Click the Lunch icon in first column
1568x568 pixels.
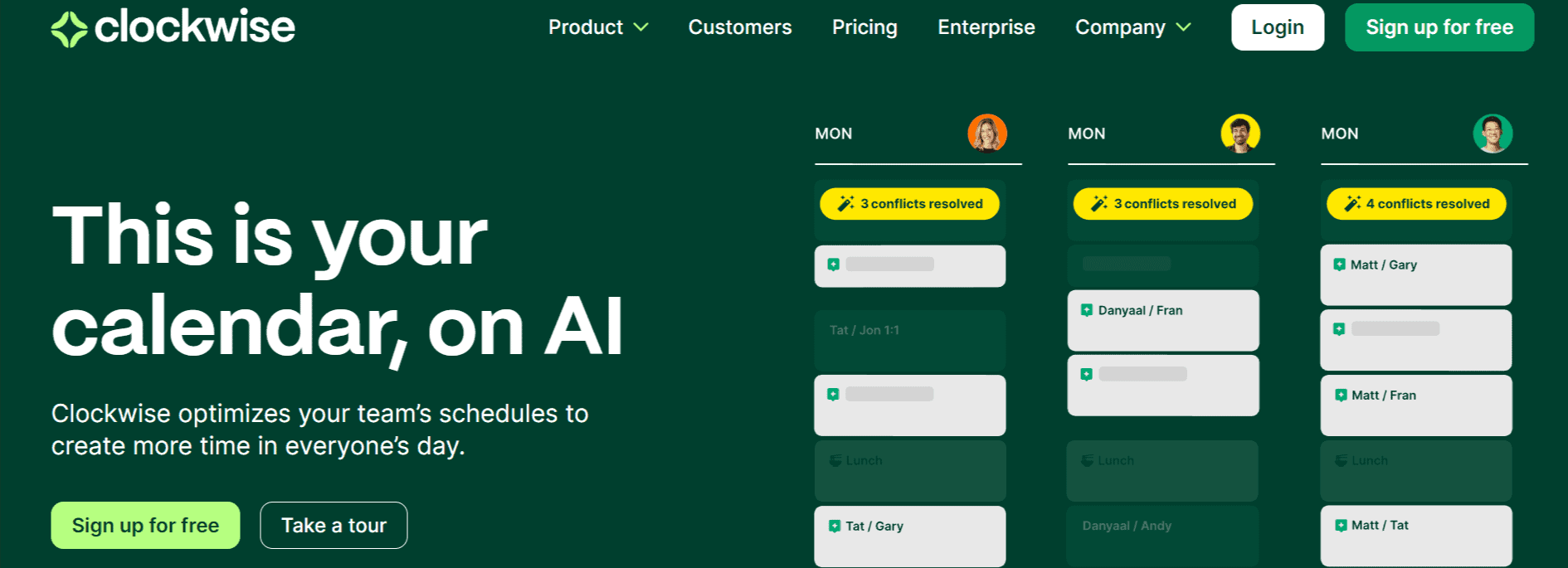[x=835, y=460]
